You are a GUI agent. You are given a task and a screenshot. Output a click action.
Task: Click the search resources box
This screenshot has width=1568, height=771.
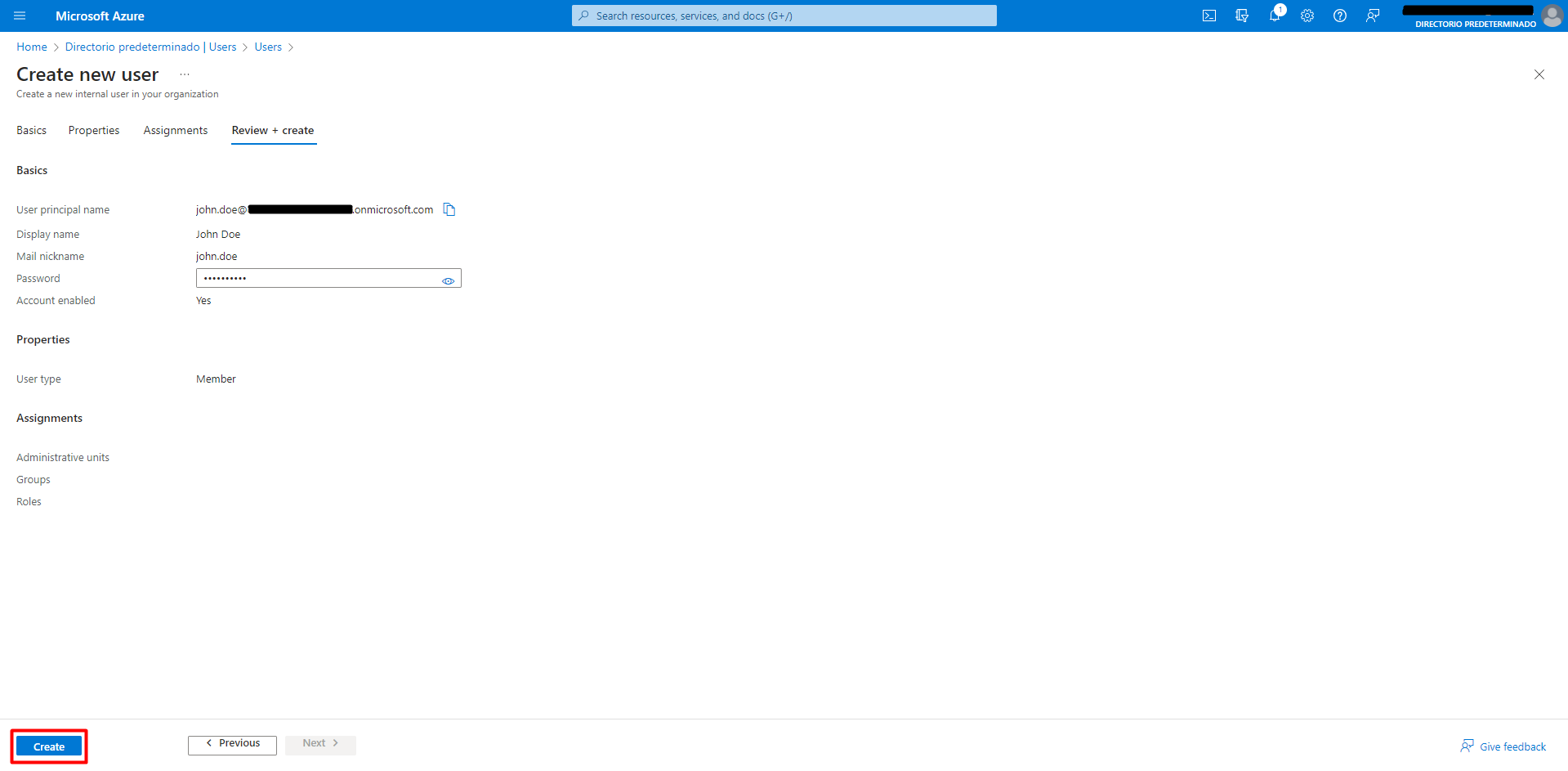784,16
